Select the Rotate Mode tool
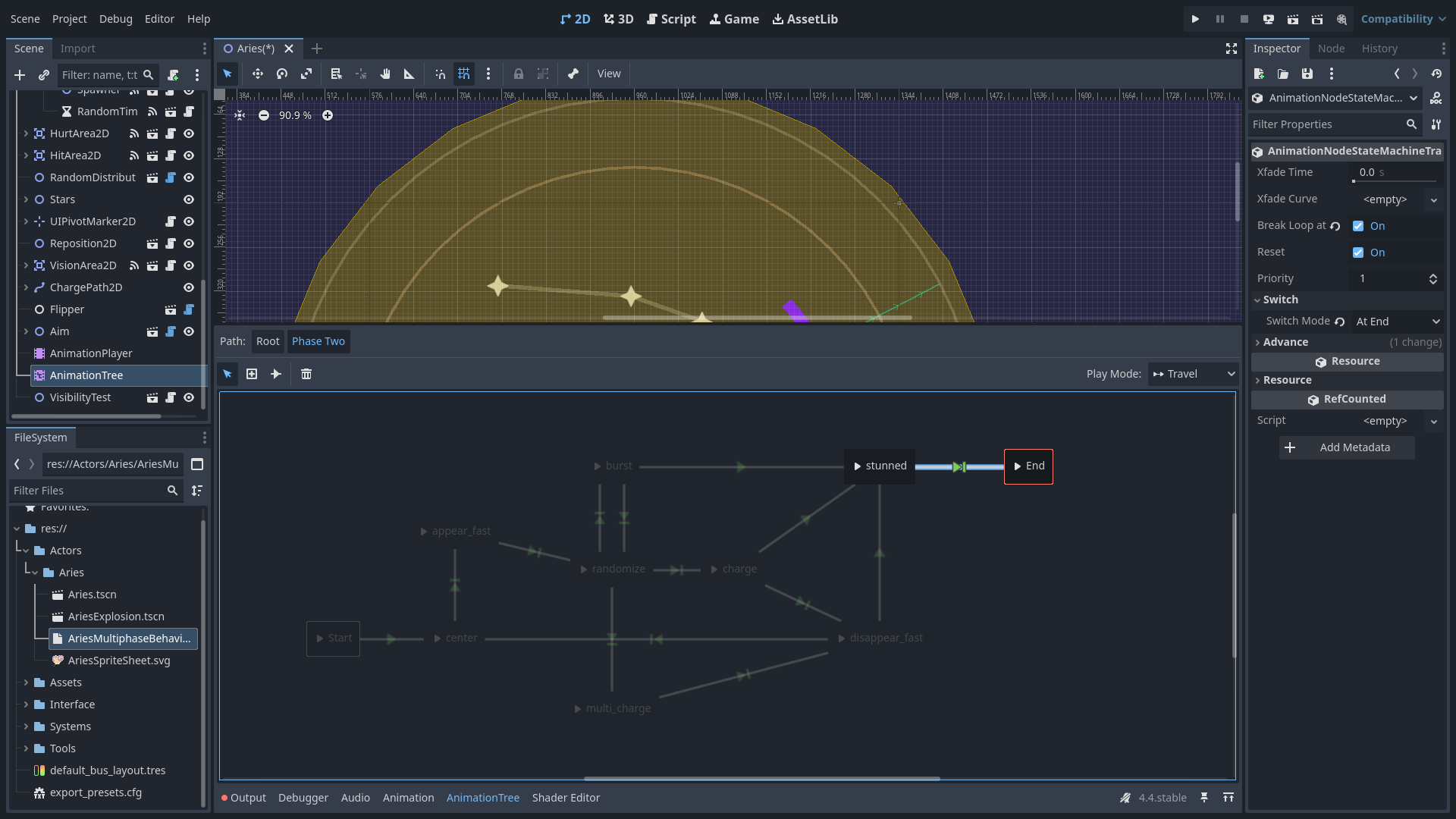 pyautogui.click(x=282, y=74)
